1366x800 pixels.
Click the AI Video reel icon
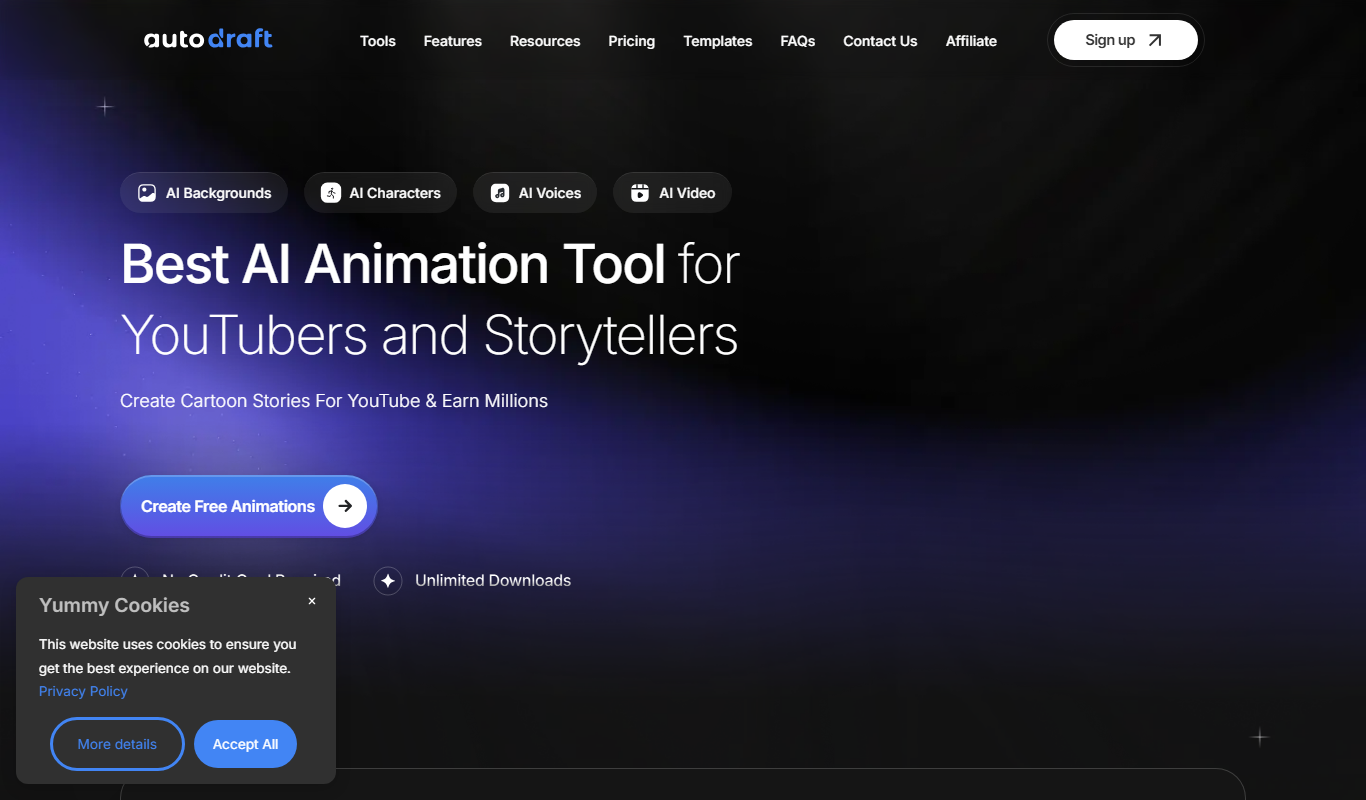click(x=640, y=193)
